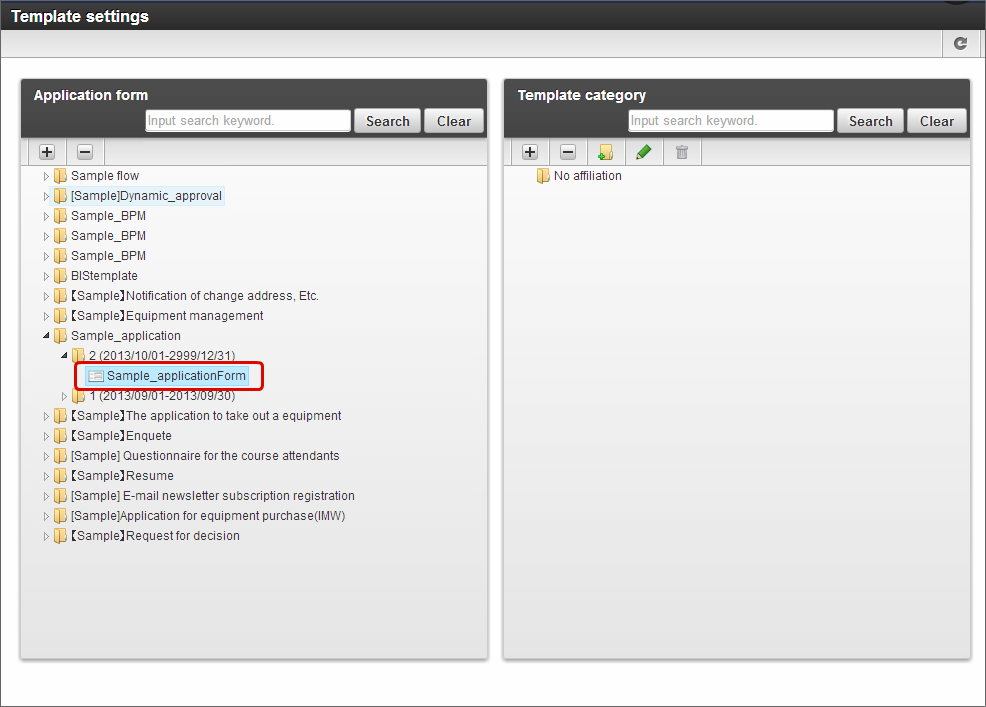Select 【Sample】Equipment management item
Screen dimensions: 986x707
[x=167, y=316]
